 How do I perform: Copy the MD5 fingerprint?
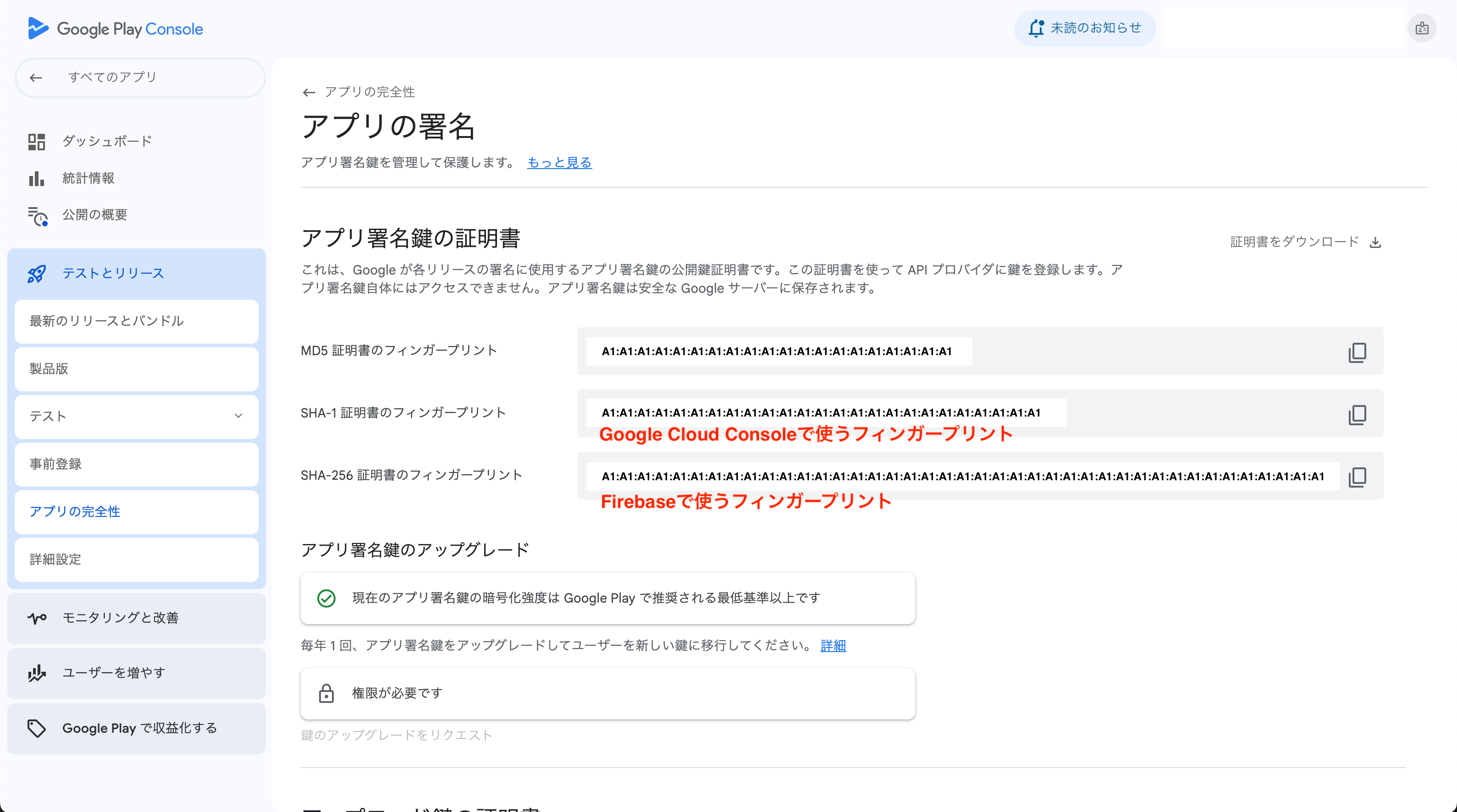click(1357, 352)
